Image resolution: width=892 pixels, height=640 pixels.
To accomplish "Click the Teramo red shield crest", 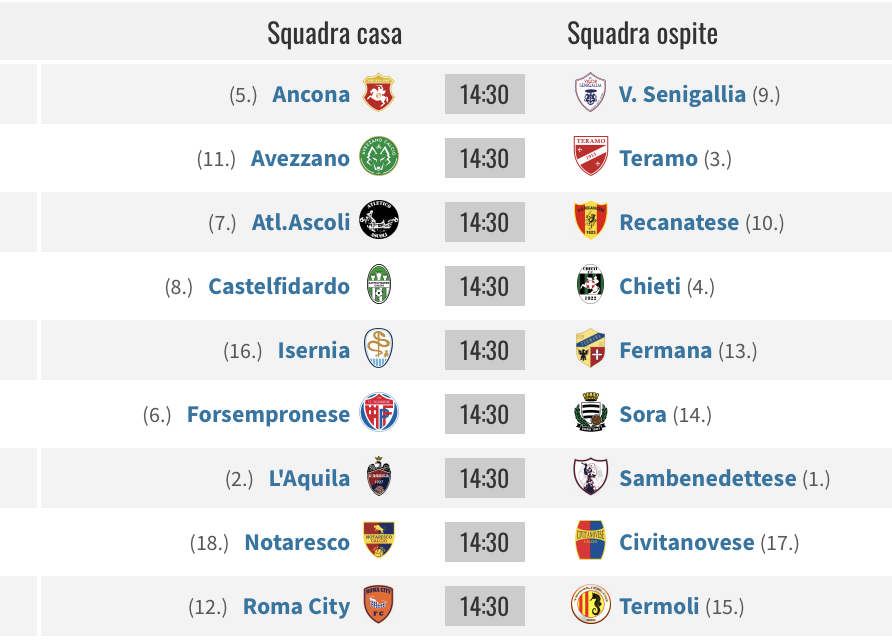I will coord(590,156).
